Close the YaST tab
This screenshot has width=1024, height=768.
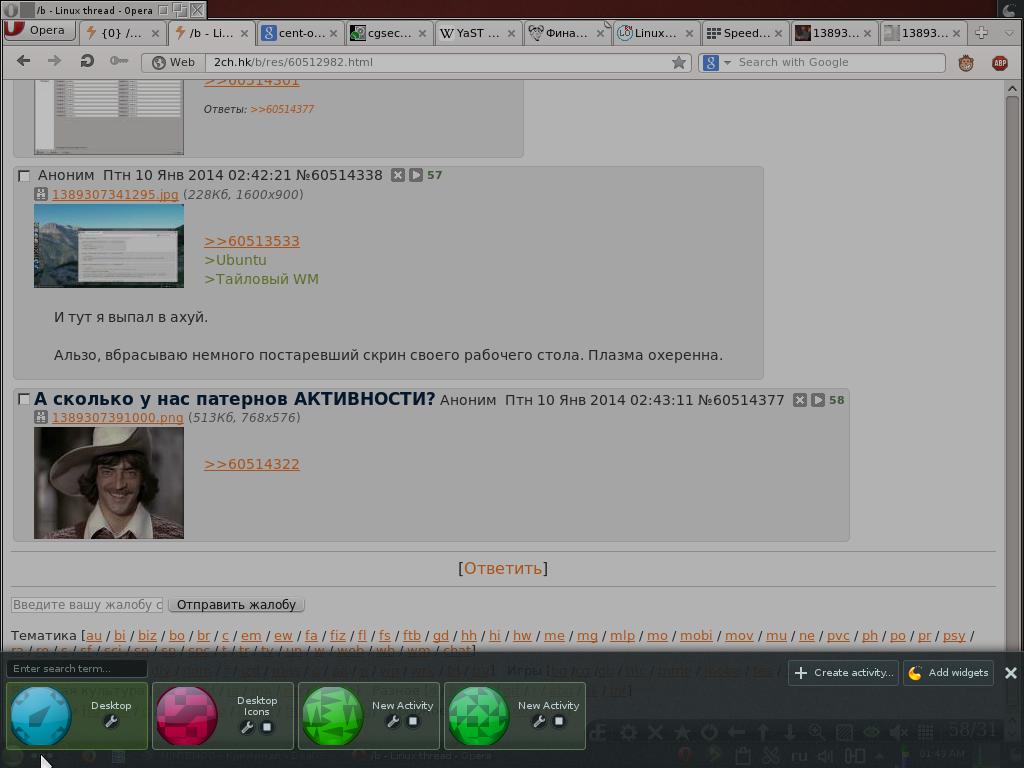tap(511, 33)
